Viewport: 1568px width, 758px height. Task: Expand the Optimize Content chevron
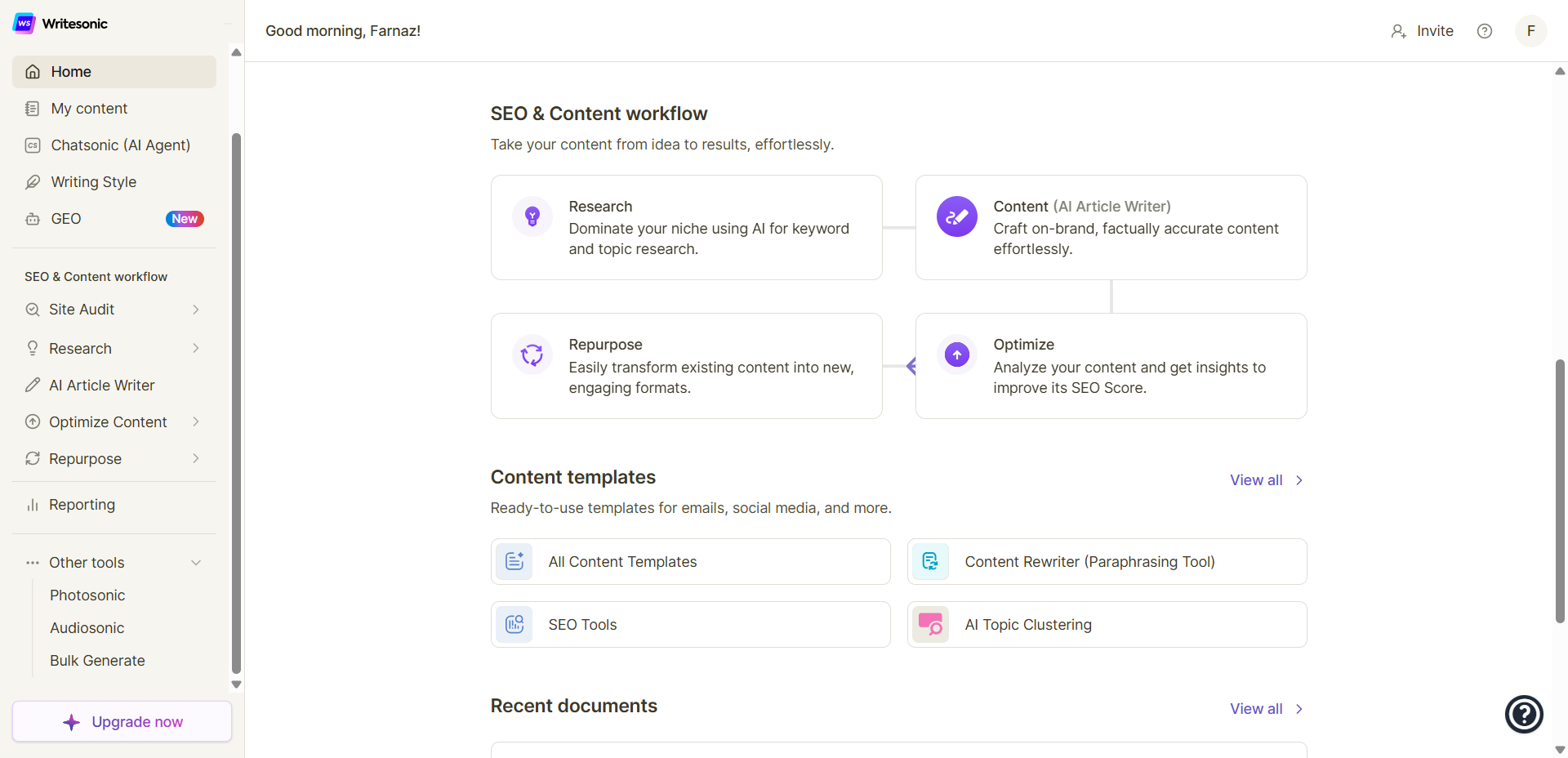click(x=196, y=421)
